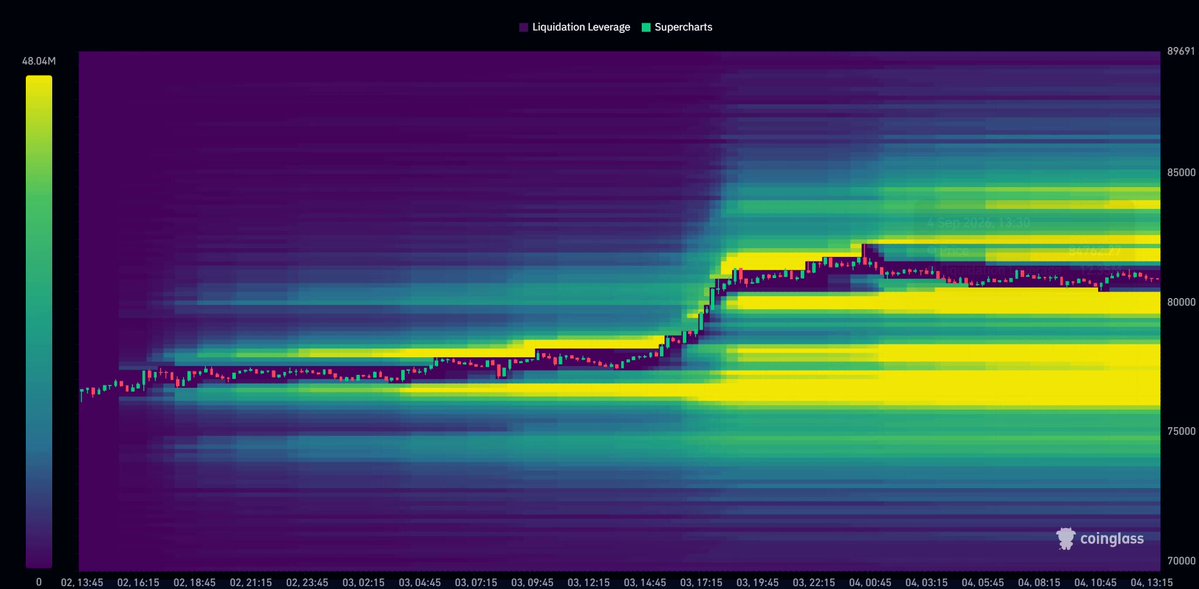1199x589 pixels.
Task: Select the 02, 13:45 time axis label
Action: (83, 582)
